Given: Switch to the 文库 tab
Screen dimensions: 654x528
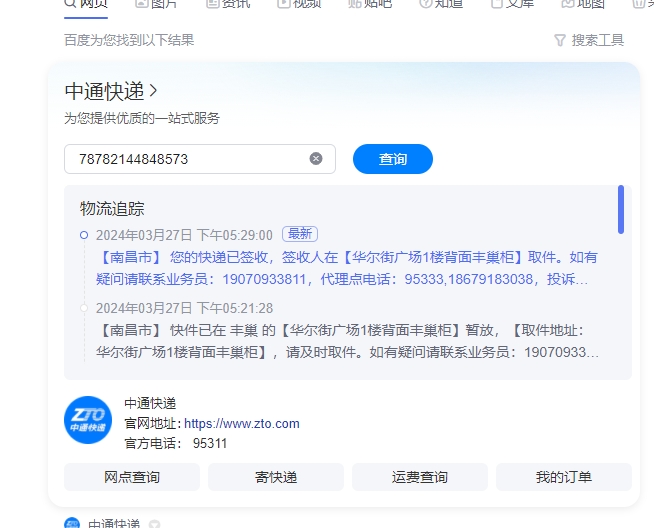Looking at the screenshot, I should click(x=513, y=4).
